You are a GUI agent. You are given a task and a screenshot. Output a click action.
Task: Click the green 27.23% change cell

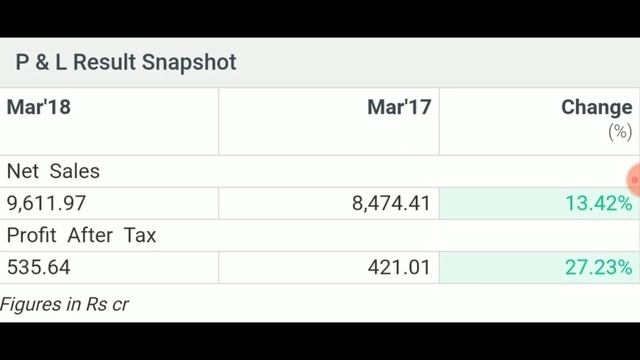pyautogui.click(x=539, y=267)
